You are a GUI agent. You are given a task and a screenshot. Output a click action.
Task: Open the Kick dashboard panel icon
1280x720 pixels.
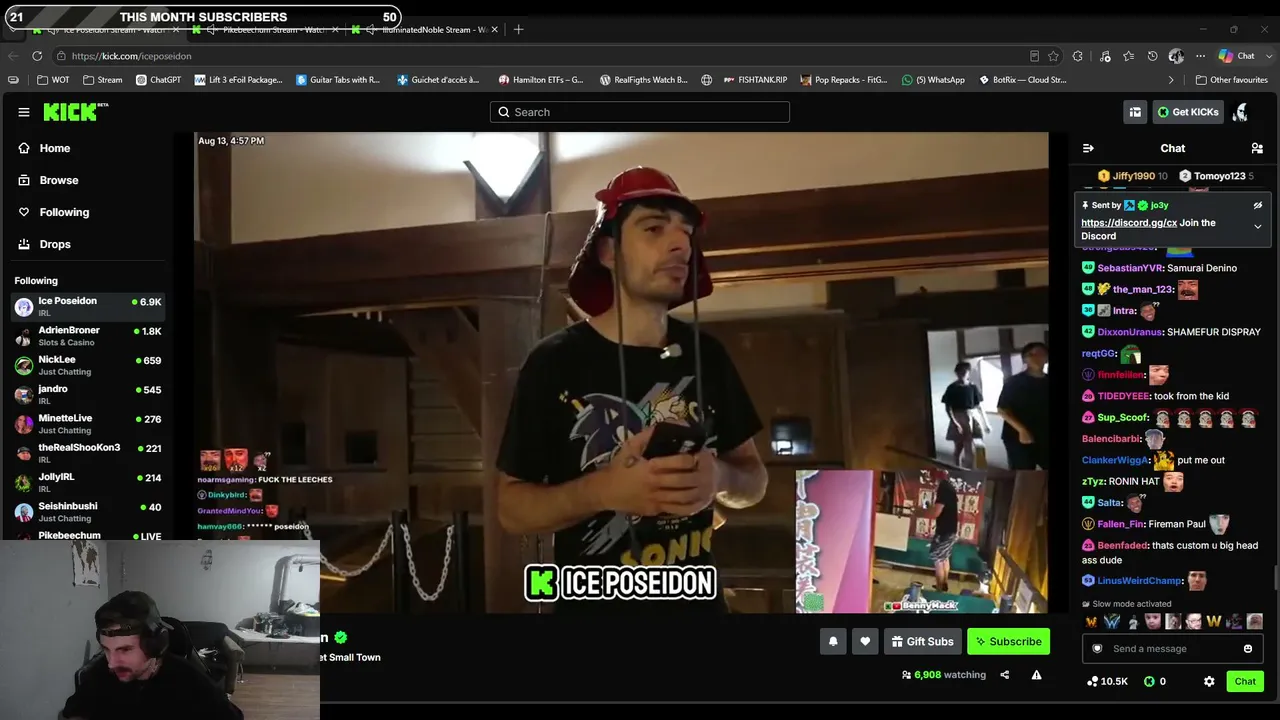(x=1135, y=112)
